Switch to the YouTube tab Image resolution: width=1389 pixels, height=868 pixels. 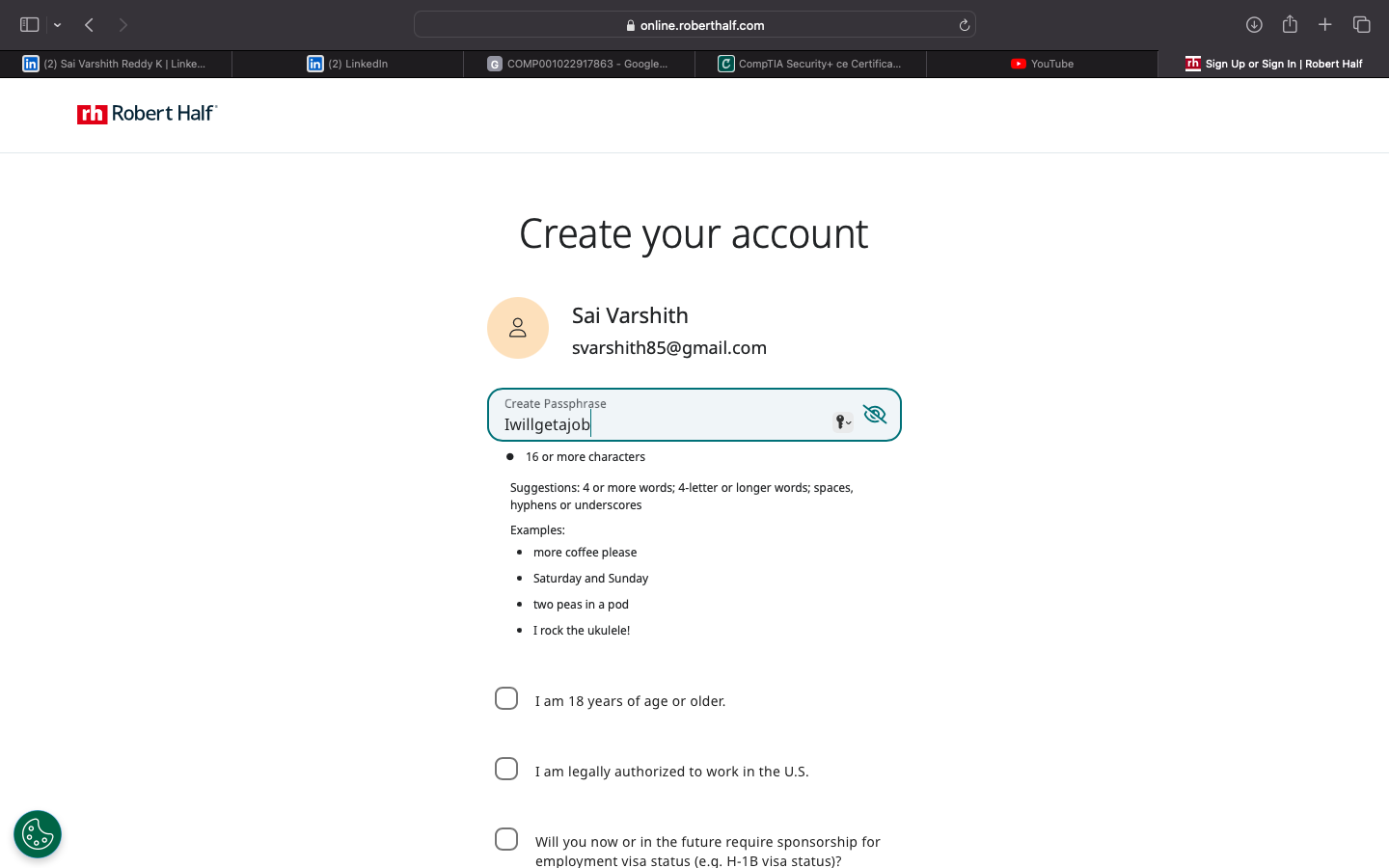(x=1042, y=64)
